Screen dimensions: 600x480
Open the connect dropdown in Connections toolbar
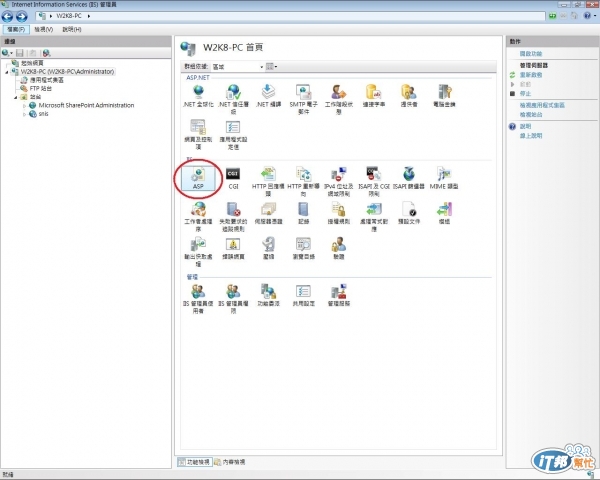tap(7, 53)
